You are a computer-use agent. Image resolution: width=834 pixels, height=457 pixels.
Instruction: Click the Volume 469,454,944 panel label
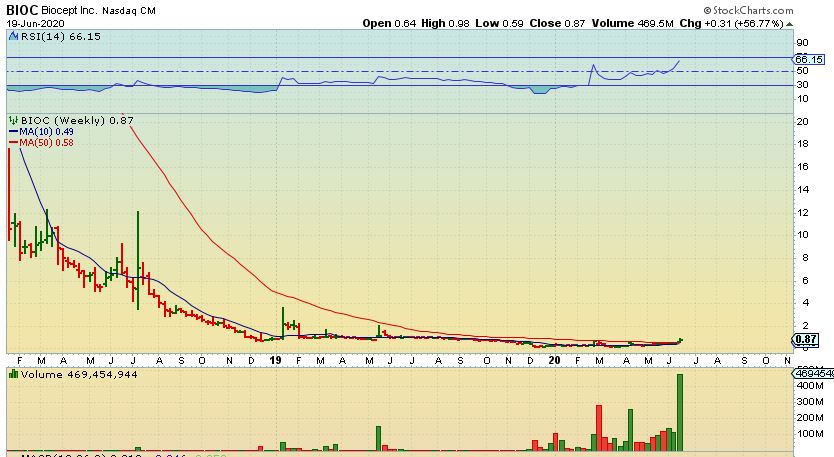79,375
